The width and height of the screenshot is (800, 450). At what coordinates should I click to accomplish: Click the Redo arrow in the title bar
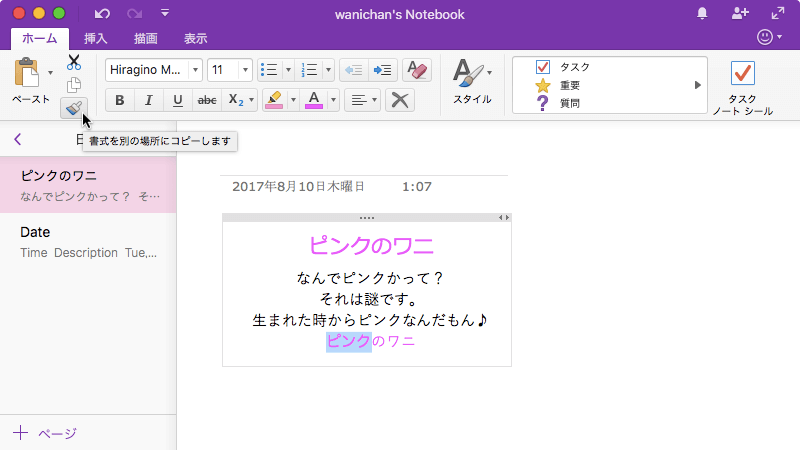pos(134,14)
